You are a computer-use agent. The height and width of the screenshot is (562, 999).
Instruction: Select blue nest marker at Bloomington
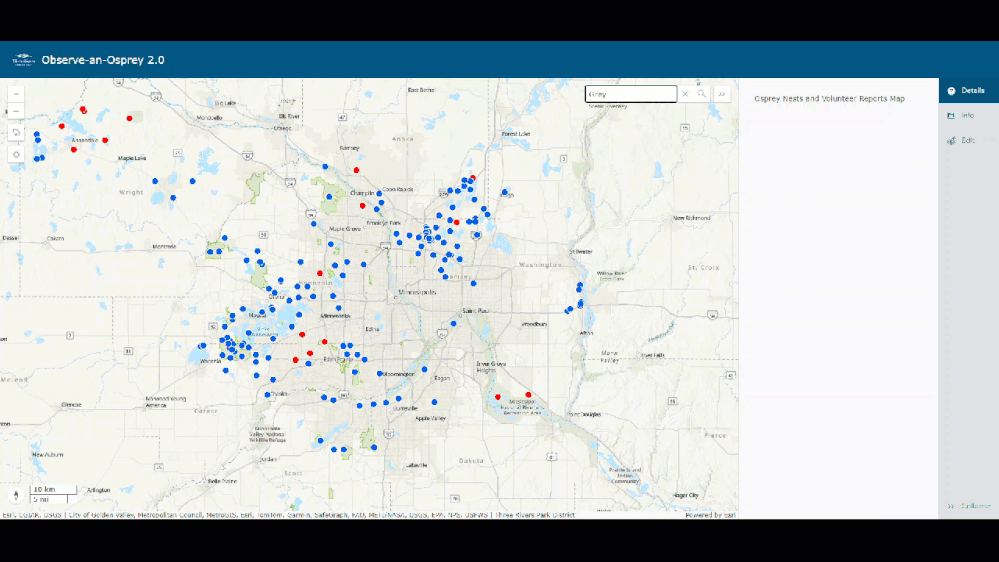point(380,373)
